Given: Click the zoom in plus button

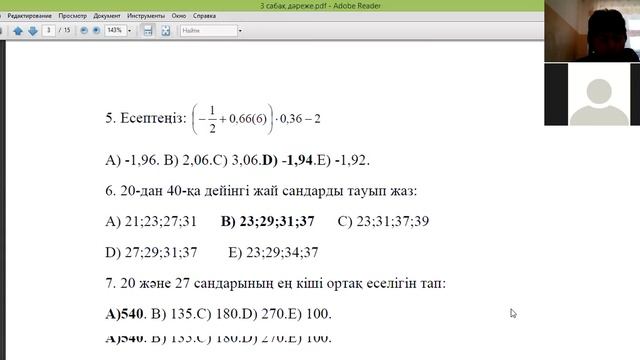Looking at the screenshot, I should [x=96, y=31].
